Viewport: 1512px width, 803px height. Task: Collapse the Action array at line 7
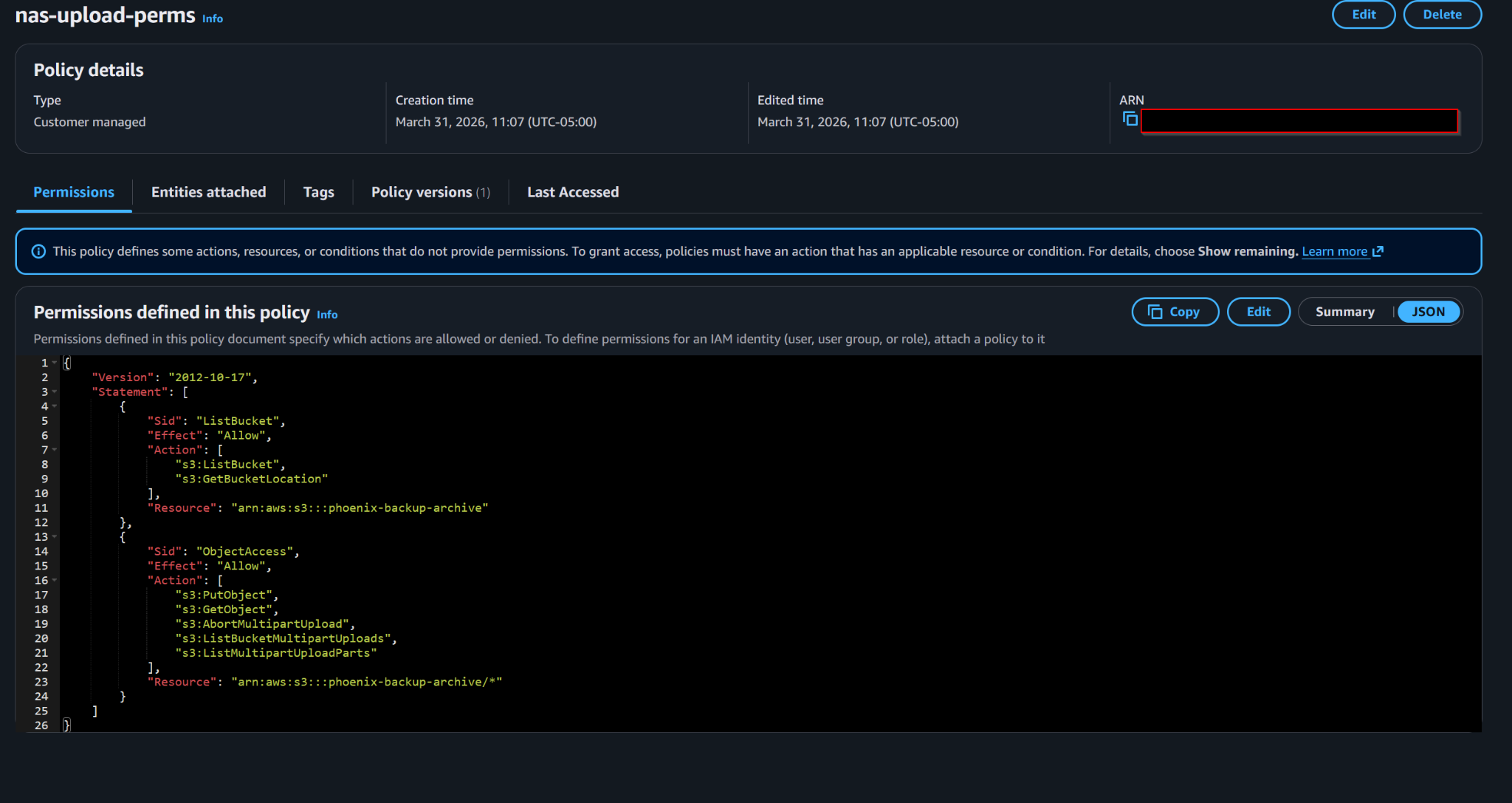[x=55, y=450]
